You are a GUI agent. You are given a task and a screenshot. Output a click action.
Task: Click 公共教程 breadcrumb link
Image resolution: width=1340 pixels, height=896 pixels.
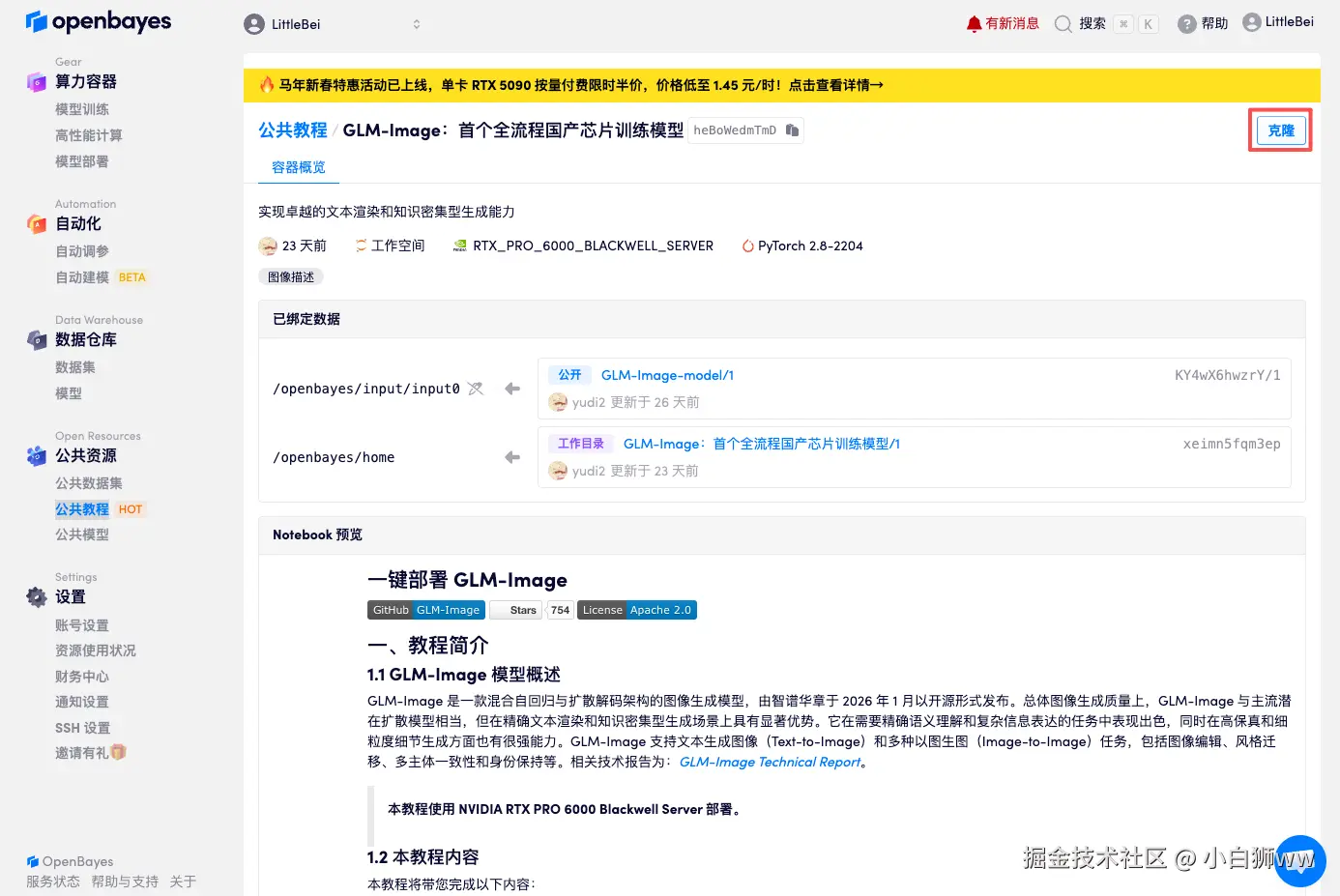click(x=293, y=130)
